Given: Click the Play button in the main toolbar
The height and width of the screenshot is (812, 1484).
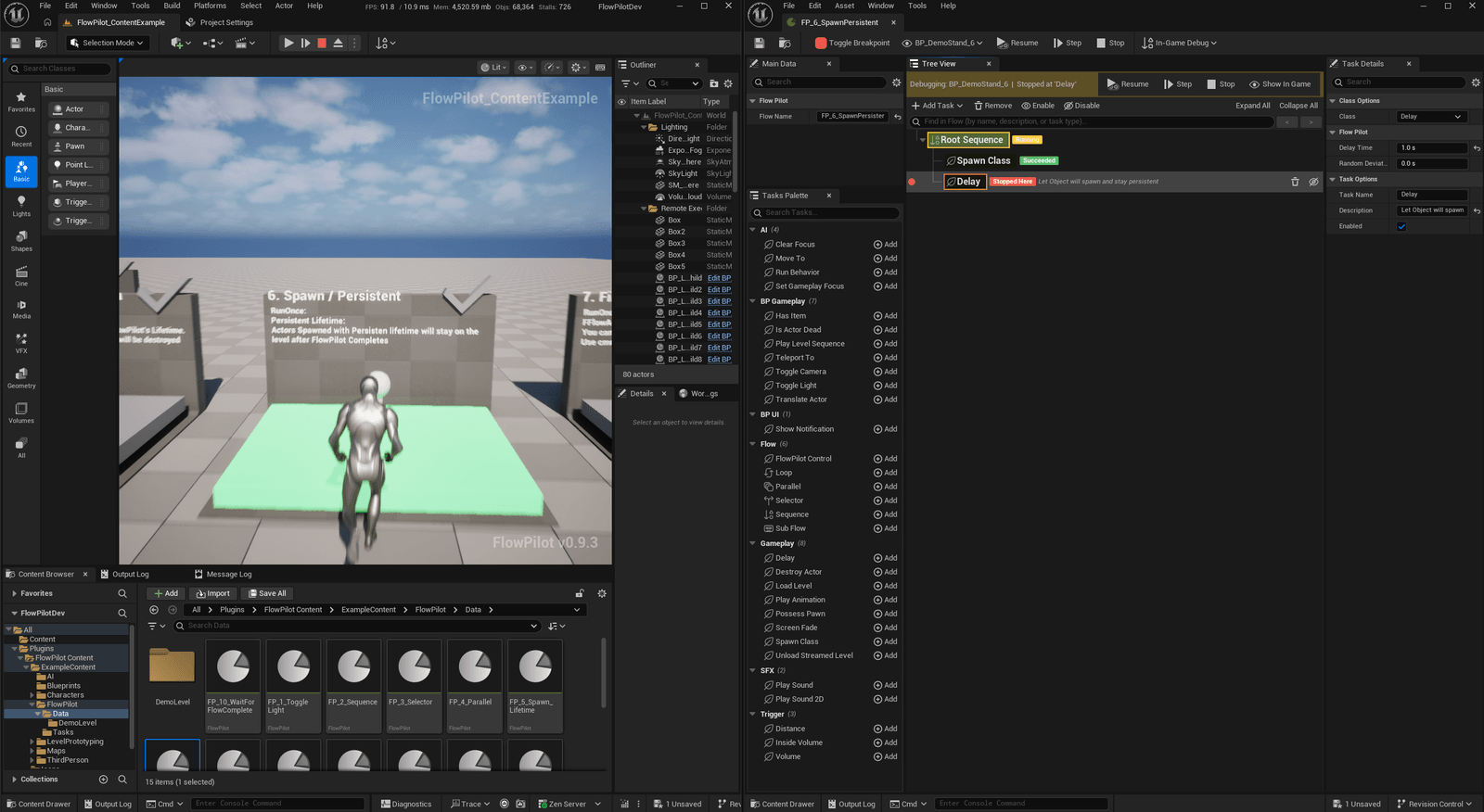Looking at the screenshot, I should coord(288,43).
